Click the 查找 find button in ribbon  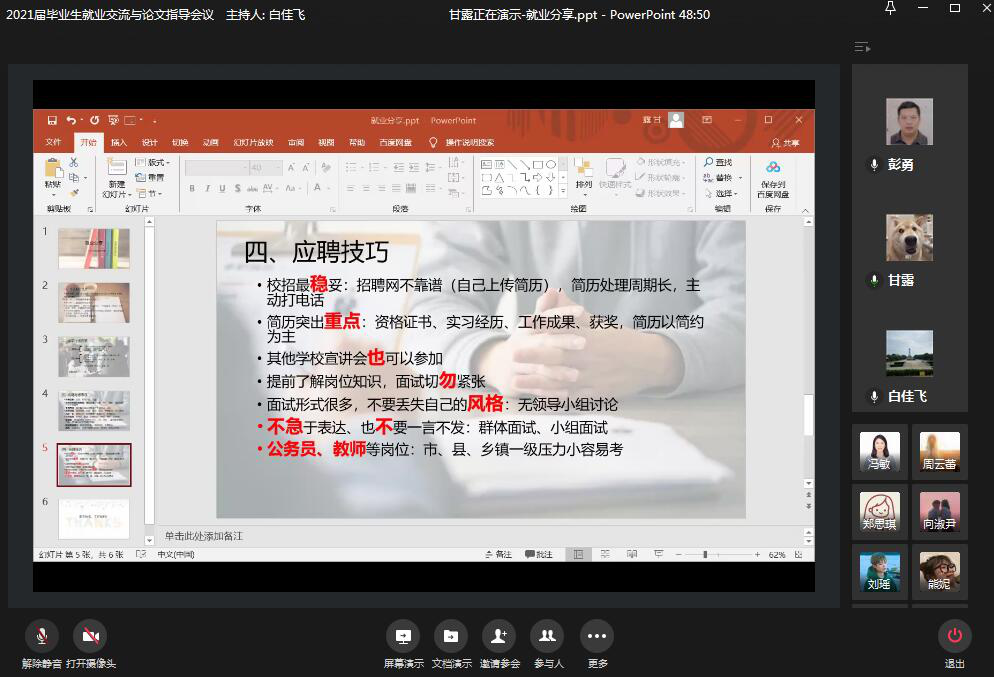coord(718,162)
